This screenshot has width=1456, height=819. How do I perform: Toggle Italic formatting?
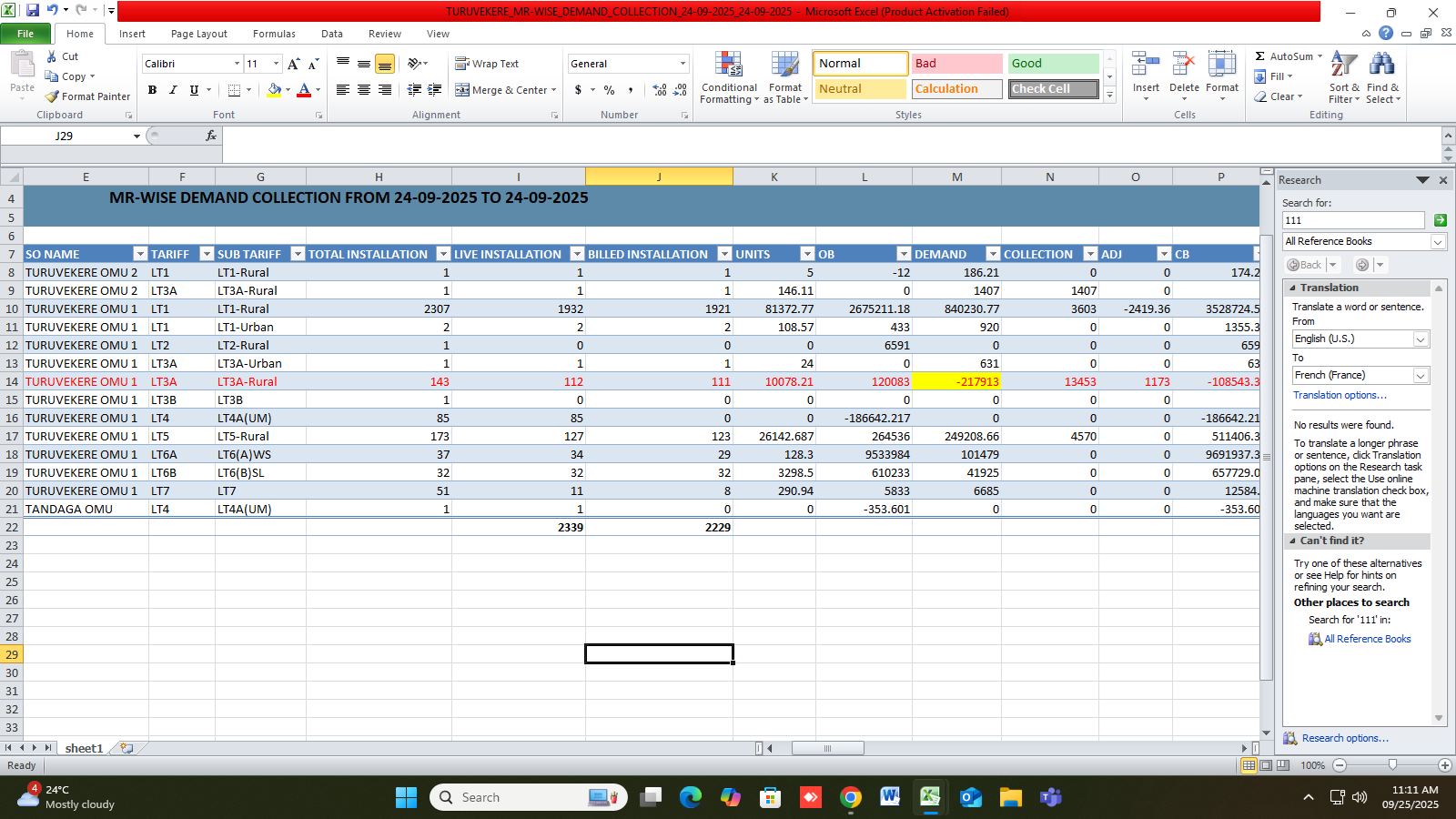click(173, 90)
